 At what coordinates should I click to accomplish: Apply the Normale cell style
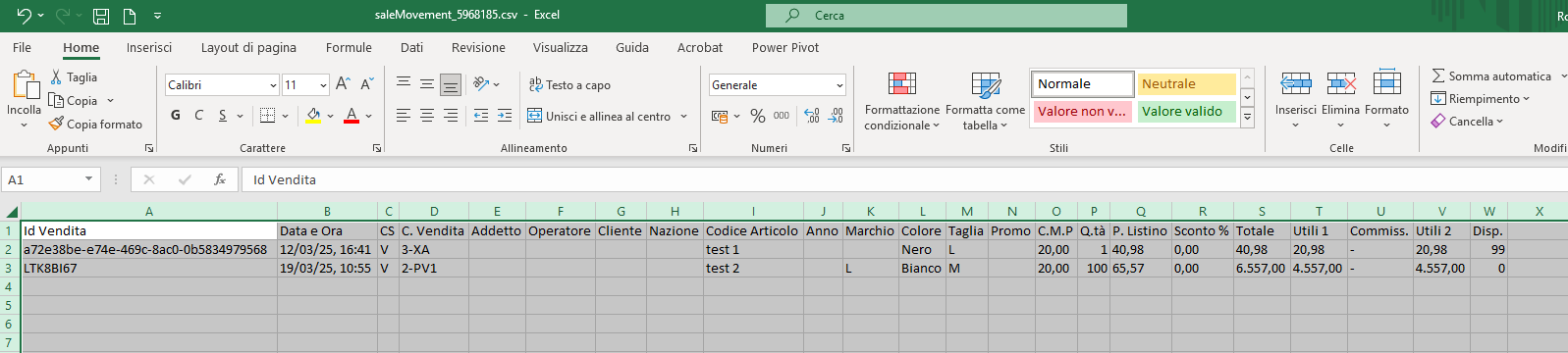[1083, 84]
